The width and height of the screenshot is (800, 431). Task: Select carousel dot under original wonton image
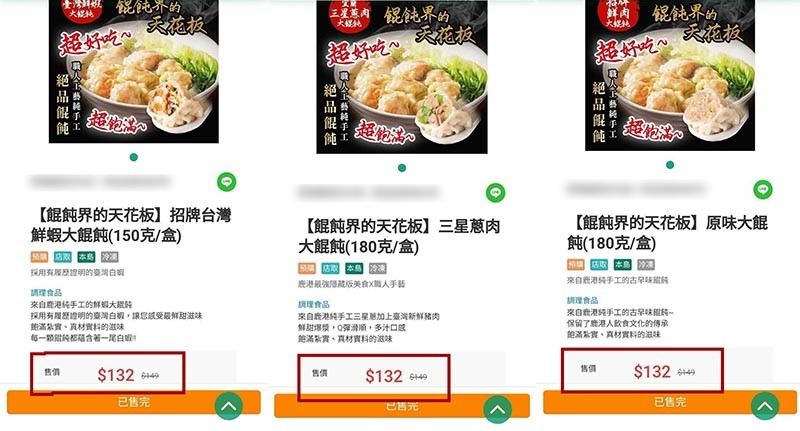pos(670,165)
